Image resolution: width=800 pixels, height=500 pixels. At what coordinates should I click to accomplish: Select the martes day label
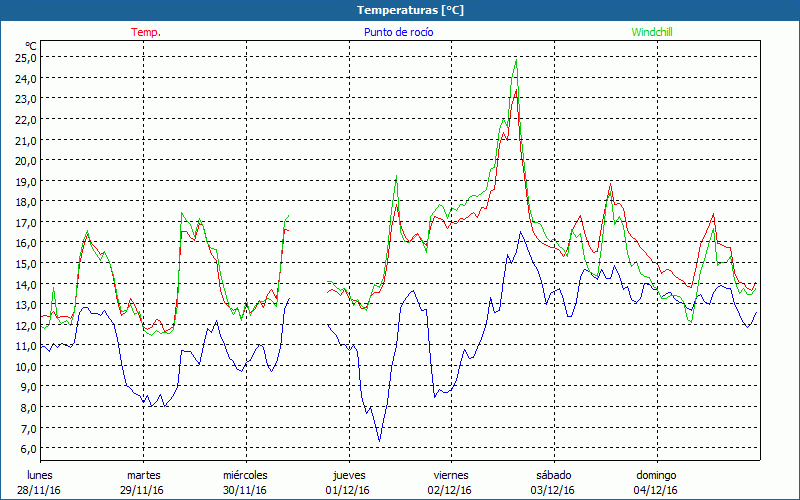tap(143, 475)
